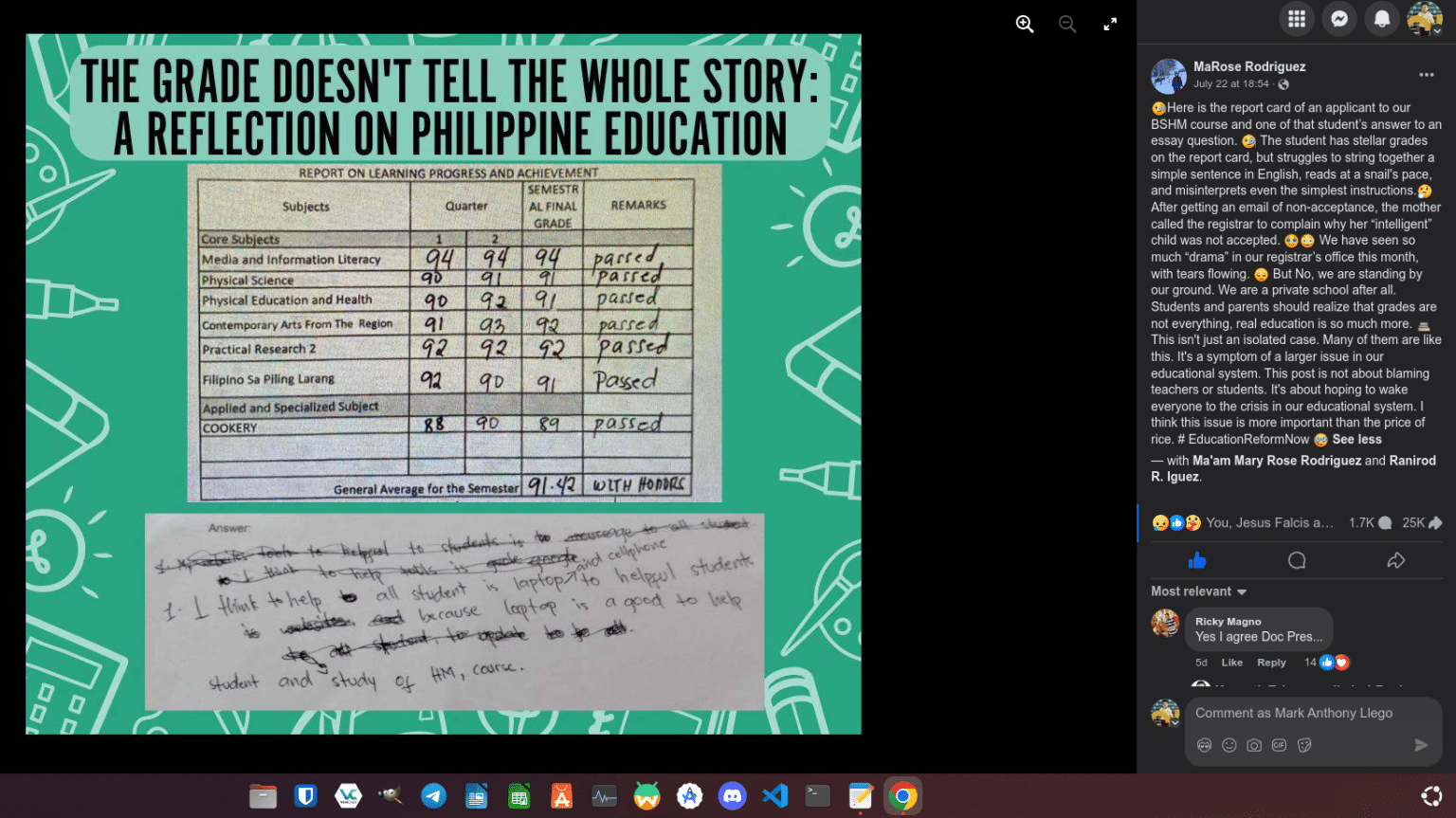Click the comment bubble action button

pyautogui.click(x=1297, y=560)
